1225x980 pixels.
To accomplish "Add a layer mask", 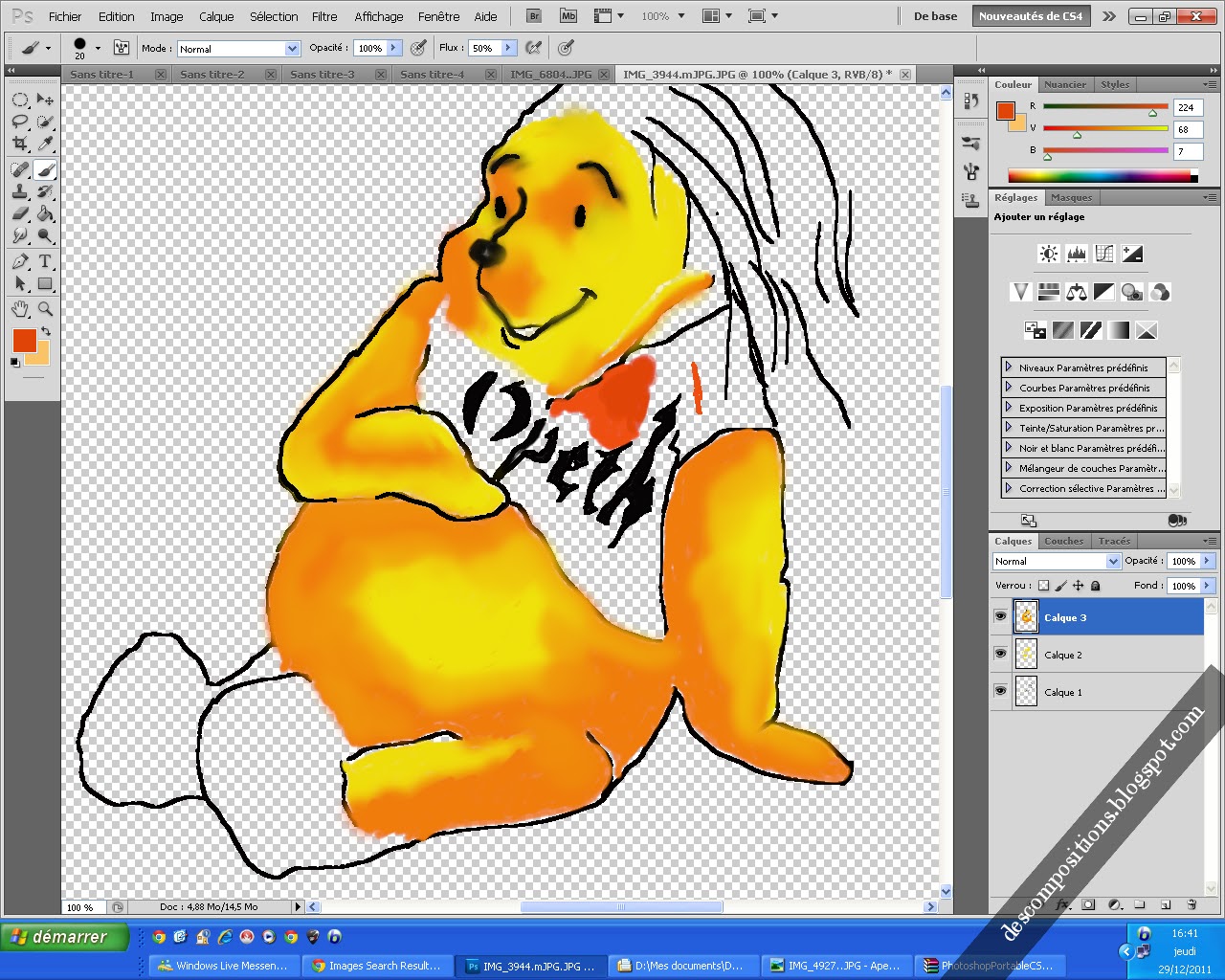I will (1088, 904).
